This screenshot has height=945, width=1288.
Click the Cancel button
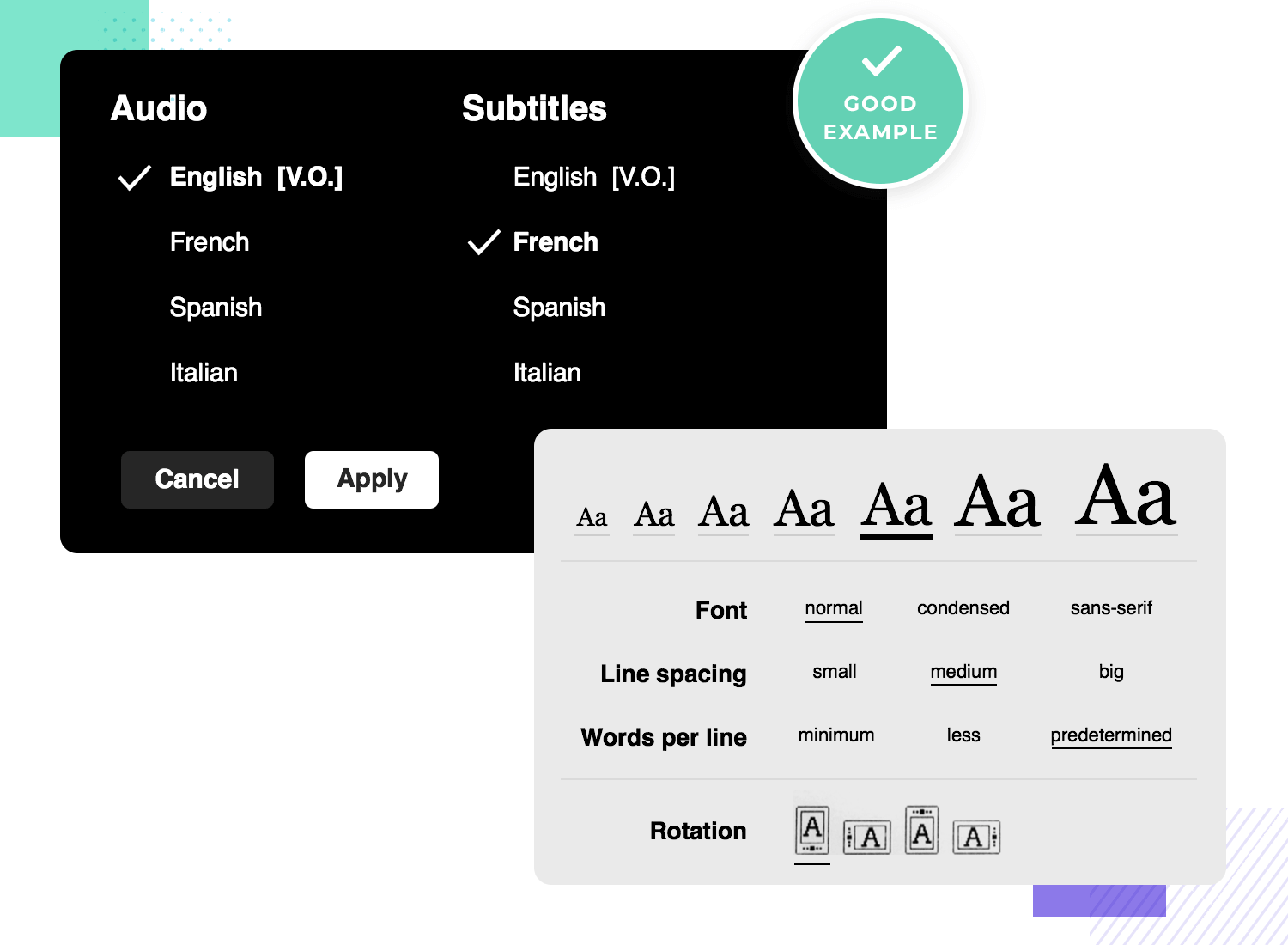point(197,479)
